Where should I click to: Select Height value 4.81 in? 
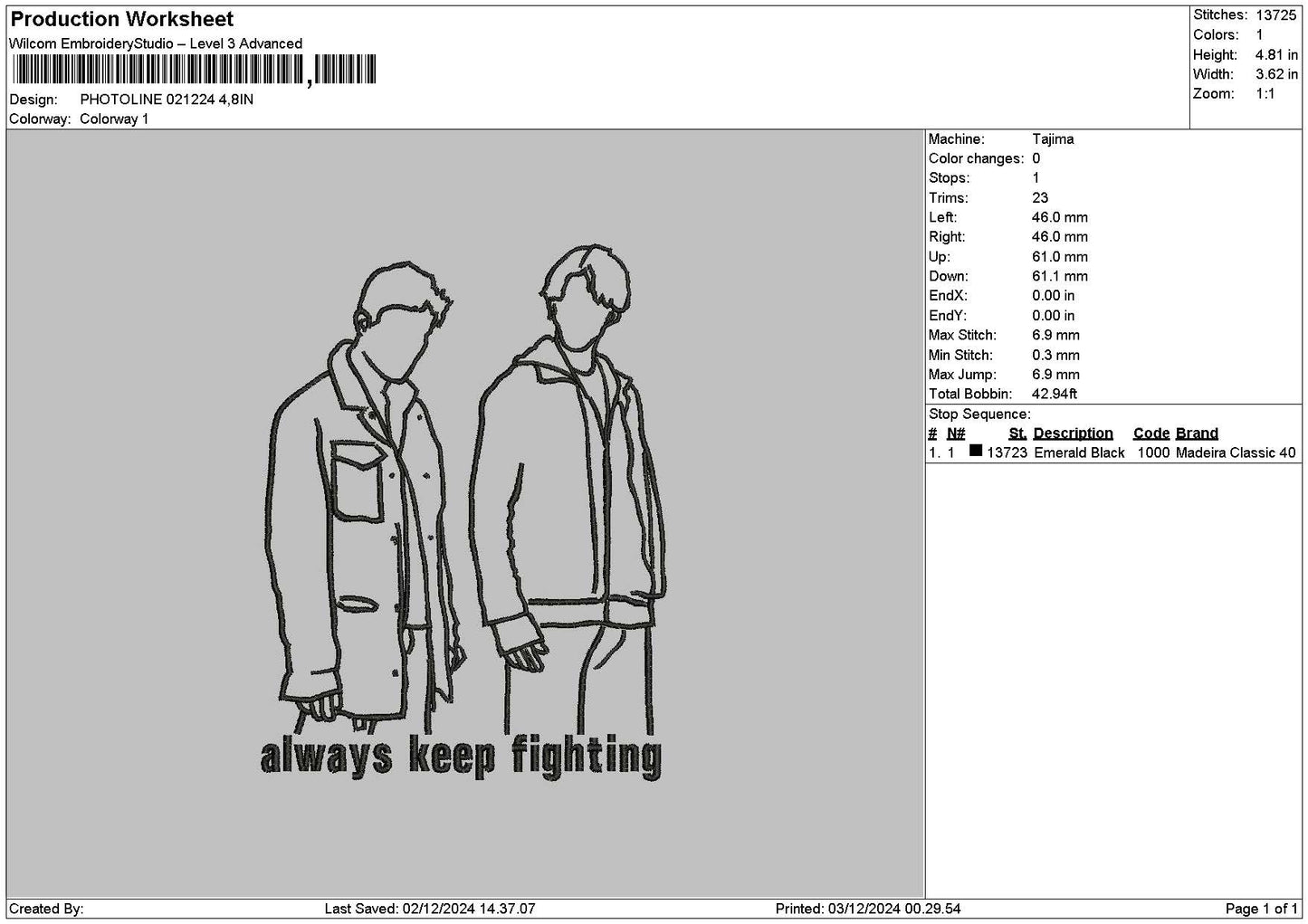(x=1276, y=55)
